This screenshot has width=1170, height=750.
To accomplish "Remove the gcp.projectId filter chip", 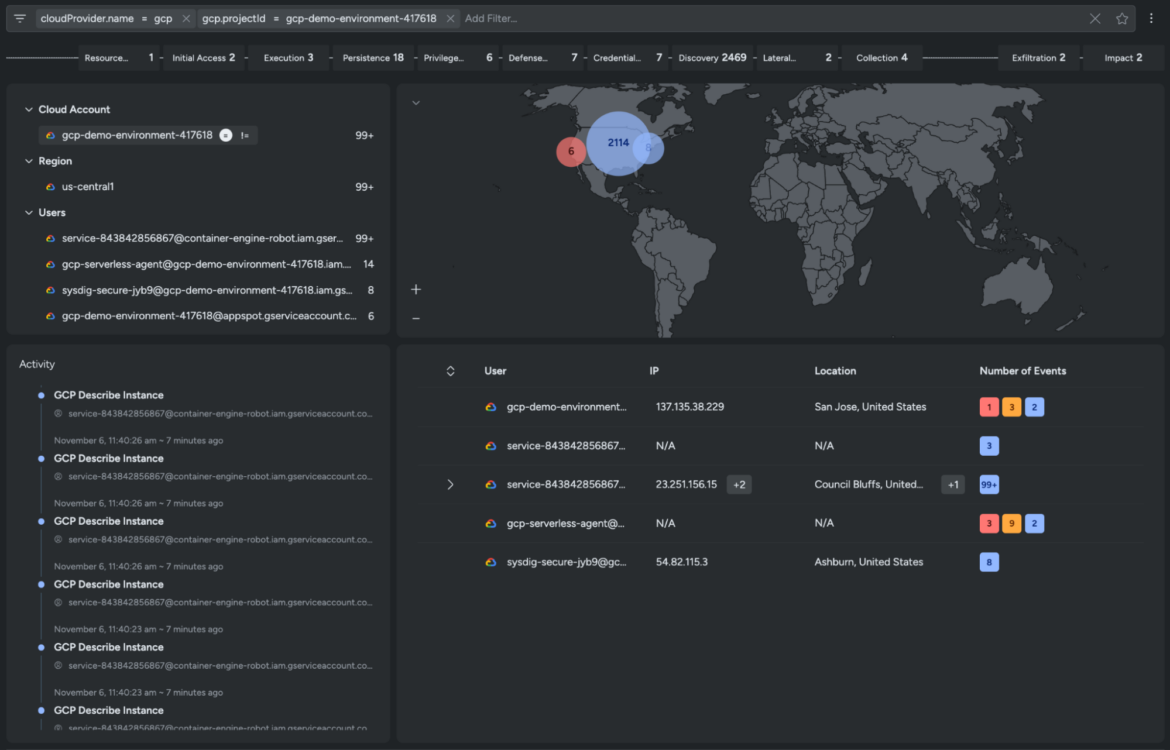I will pos(450,19).
